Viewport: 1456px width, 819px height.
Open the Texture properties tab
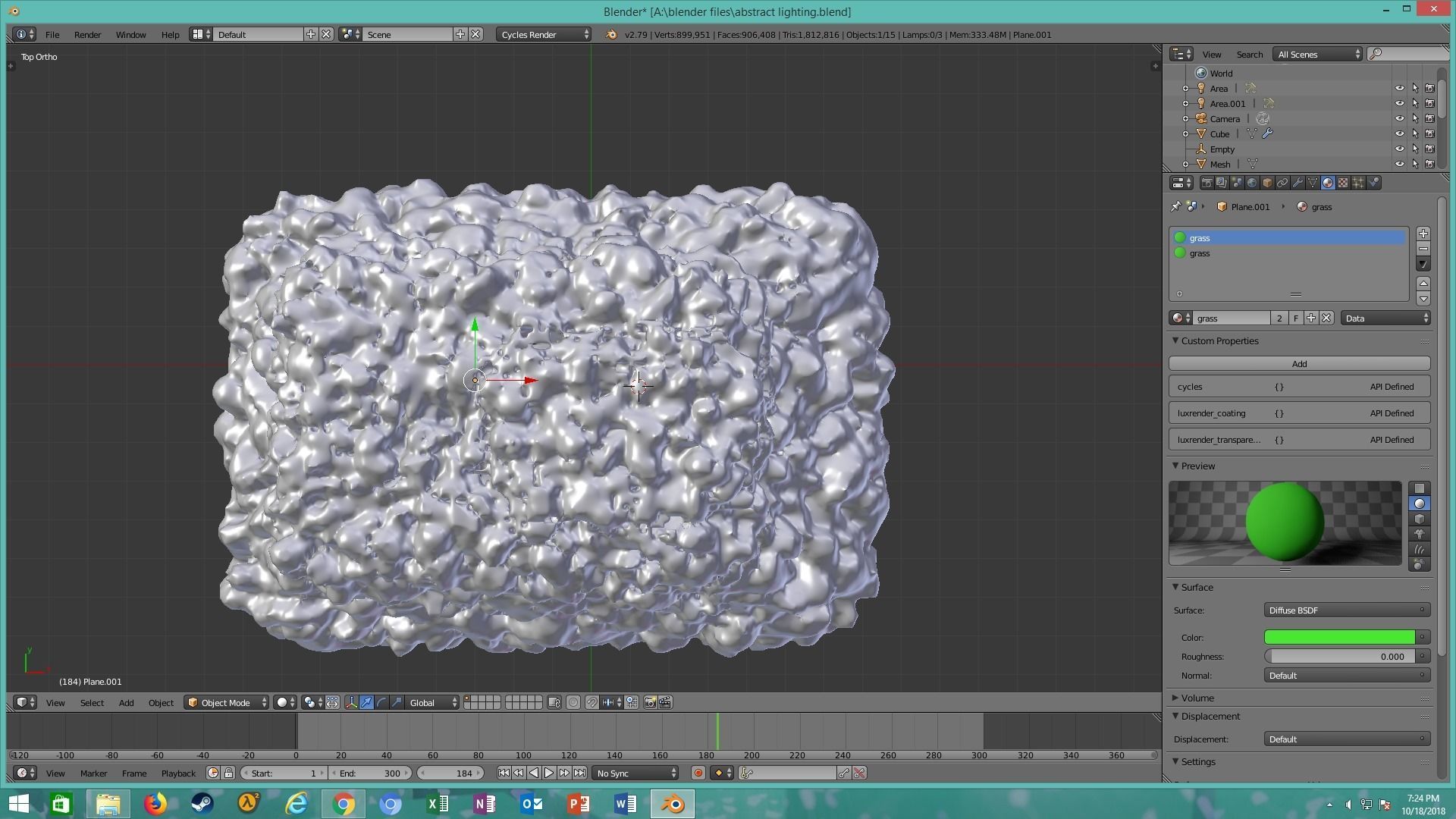[1343, 183]
